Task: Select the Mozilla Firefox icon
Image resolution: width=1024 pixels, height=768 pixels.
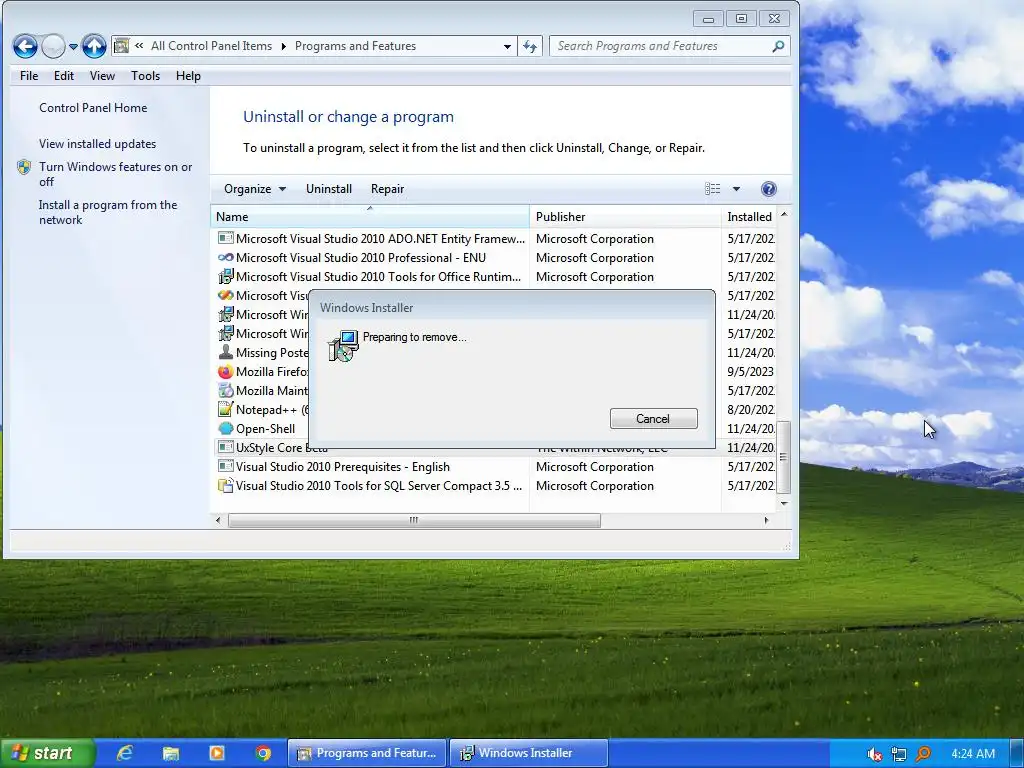Action: (x=225, y=372)
